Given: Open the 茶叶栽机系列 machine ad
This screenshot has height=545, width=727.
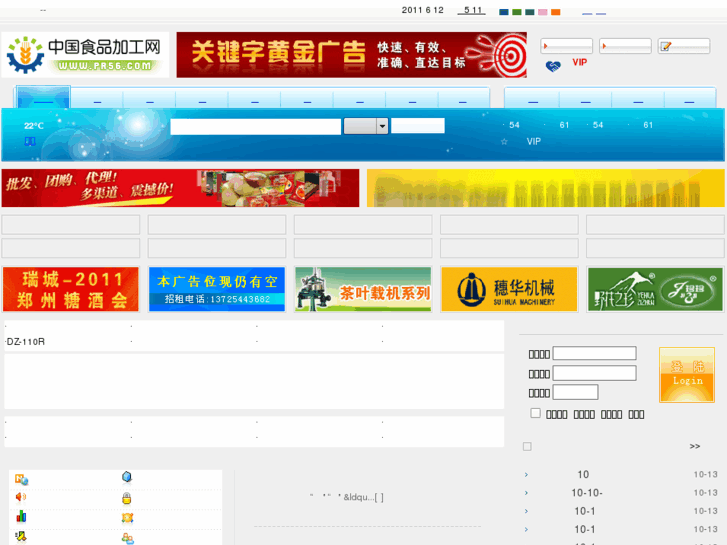Looking at the screenshot, I should (363, 289).
